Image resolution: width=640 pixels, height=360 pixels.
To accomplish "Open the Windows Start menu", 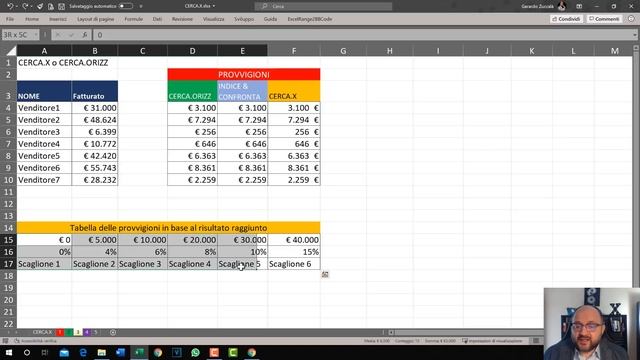I will point(8,352).
